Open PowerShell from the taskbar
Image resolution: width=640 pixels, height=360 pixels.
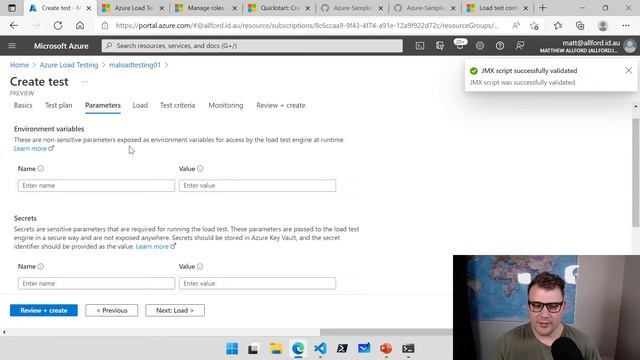342,349
